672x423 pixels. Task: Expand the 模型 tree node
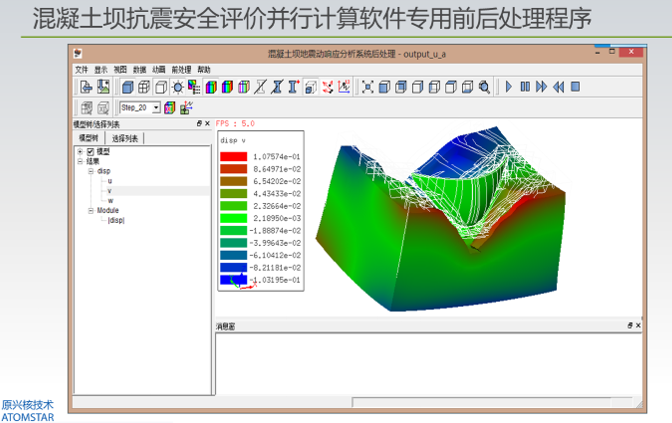(x=80, y=152)
